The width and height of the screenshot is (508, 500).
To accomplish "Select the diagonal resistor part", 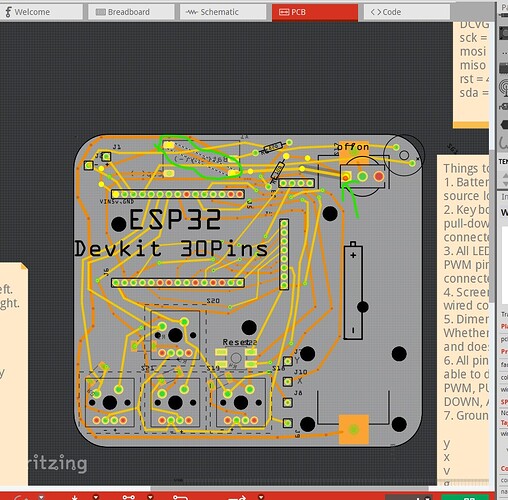I will pyautogui.click(x=277, y=171).
